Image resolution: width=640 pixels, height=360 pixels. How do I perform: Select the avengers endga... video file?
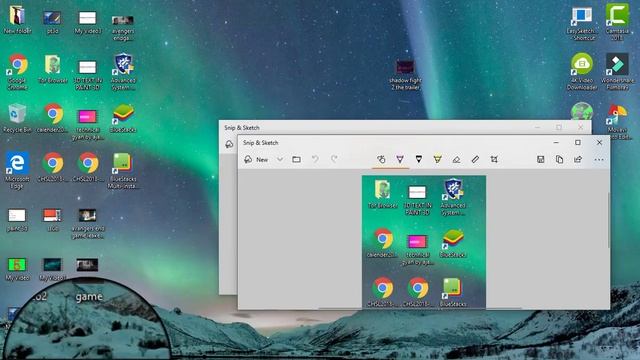[x=123, y=27]
